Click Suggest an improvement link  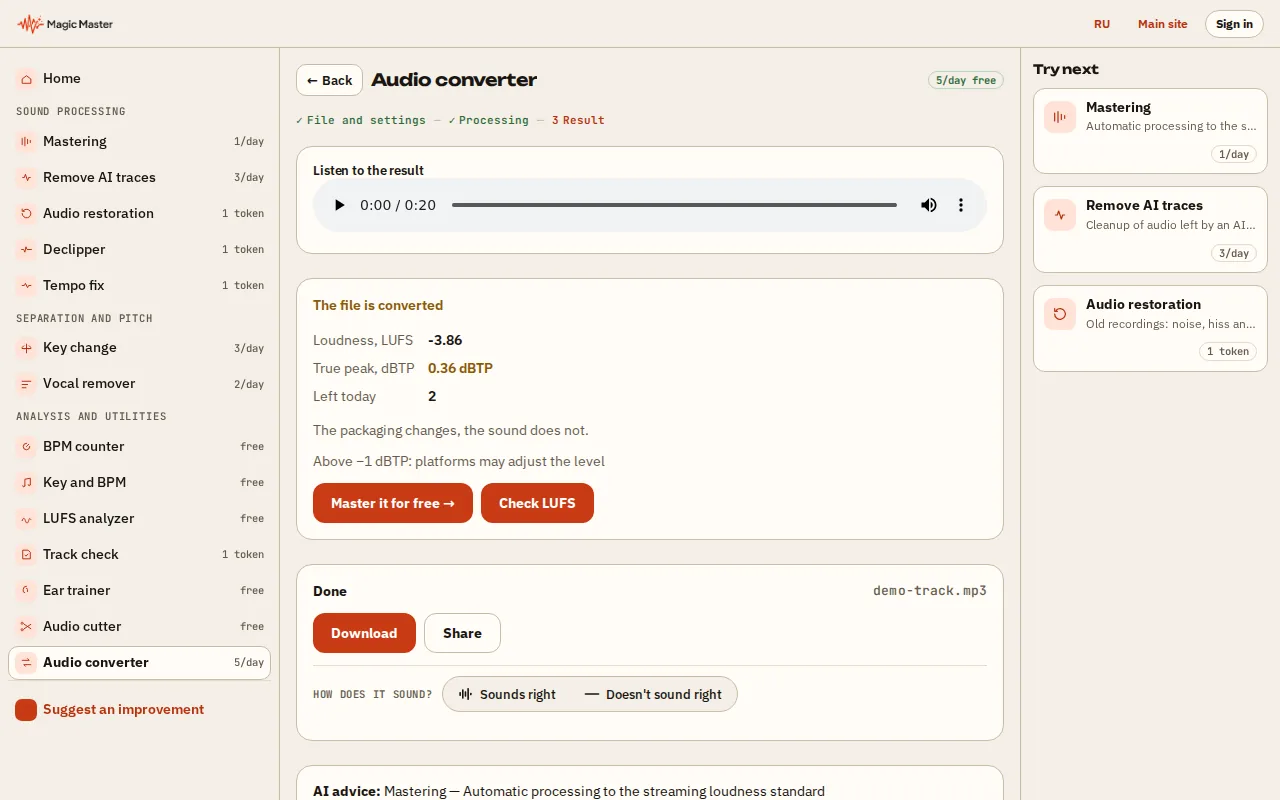click(x=123, y=709)
